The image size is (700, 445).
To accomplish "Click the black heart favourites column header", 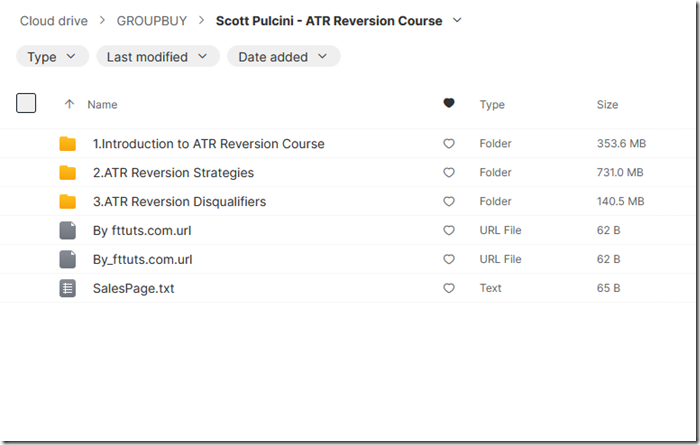I will point(449,103).
